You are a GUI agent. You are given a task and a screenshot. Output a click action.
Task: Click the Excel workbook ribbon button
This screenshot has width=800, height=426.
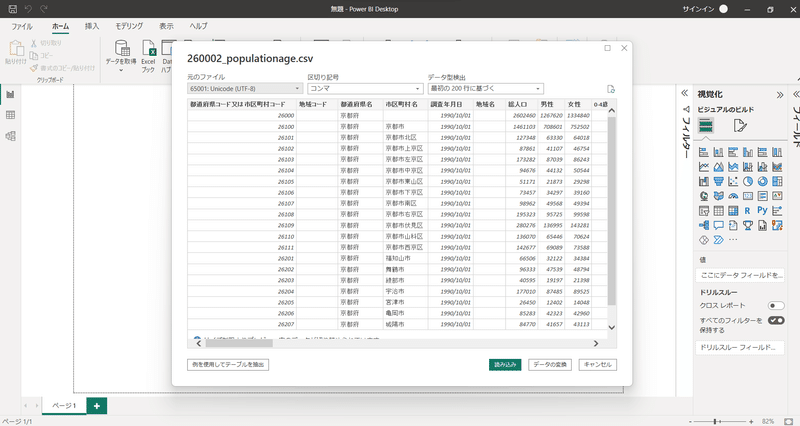[148, 56]
